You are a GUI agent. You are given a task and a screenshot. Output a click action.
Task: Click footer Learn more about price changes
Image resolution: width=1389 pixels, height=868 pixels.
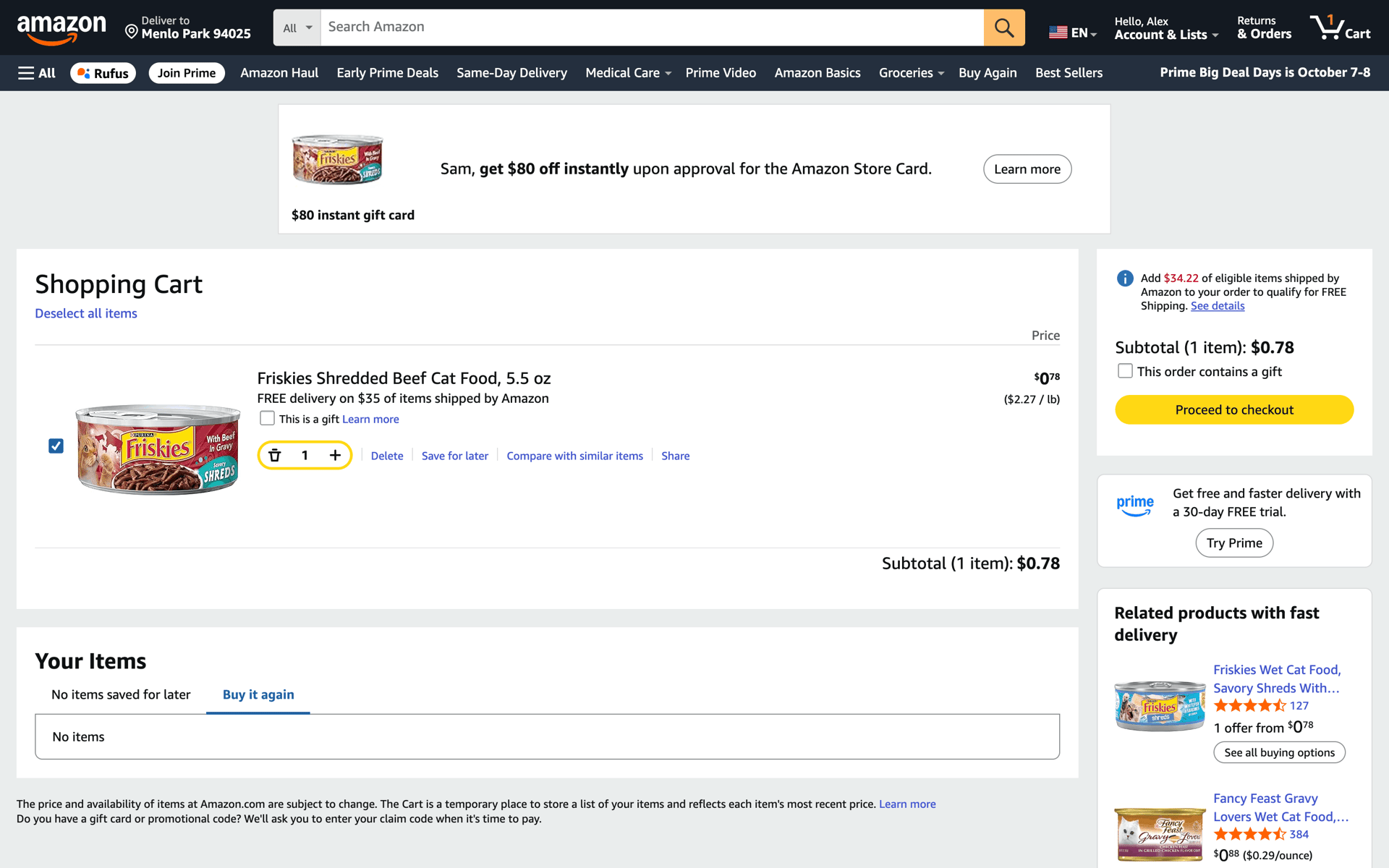tap(907, 804)
